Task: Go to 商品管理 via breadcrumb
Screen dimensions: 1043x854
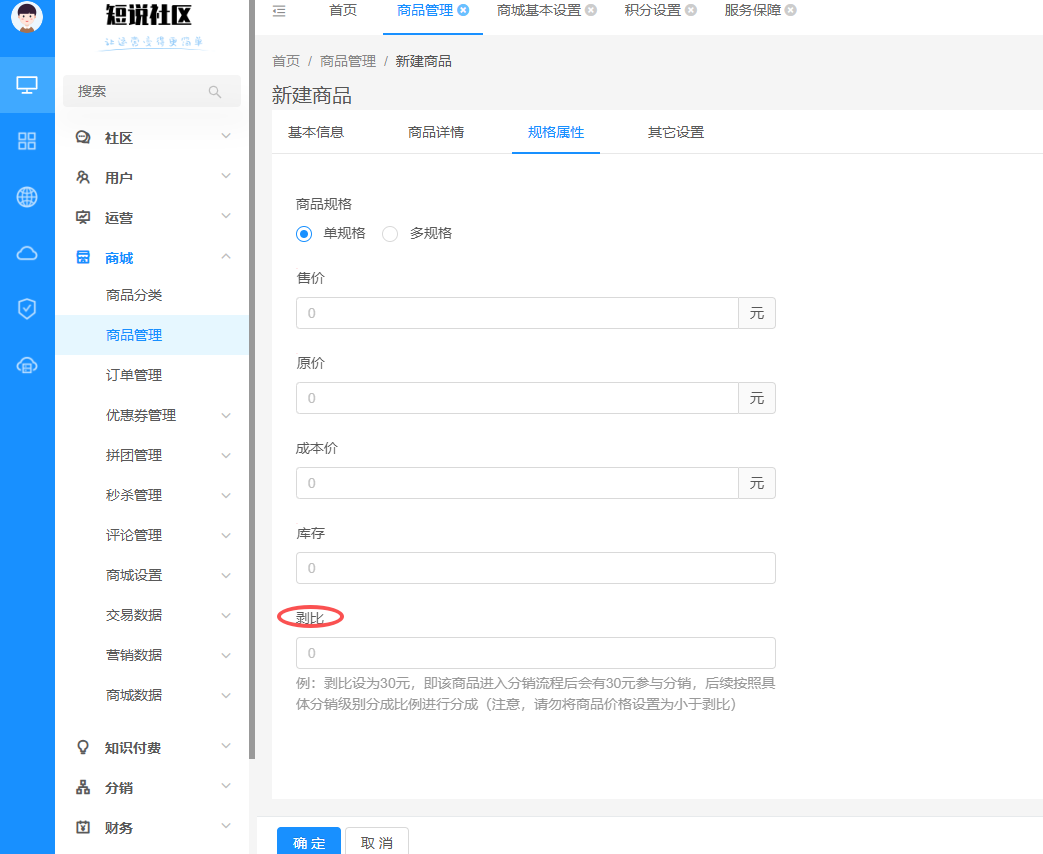Action: point(348,61)
